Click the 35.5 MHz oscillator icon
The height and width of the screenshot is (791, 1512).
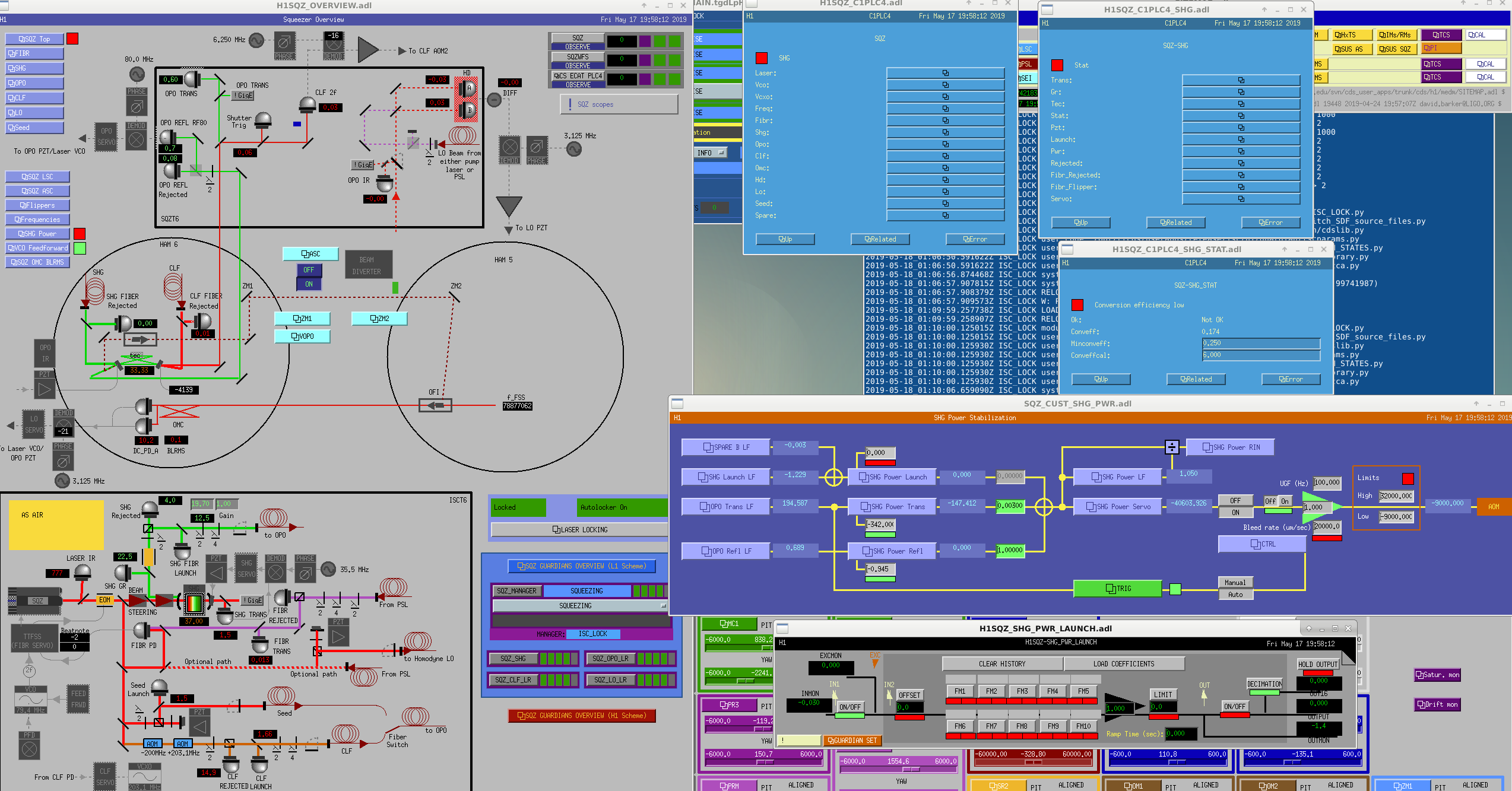328,570
